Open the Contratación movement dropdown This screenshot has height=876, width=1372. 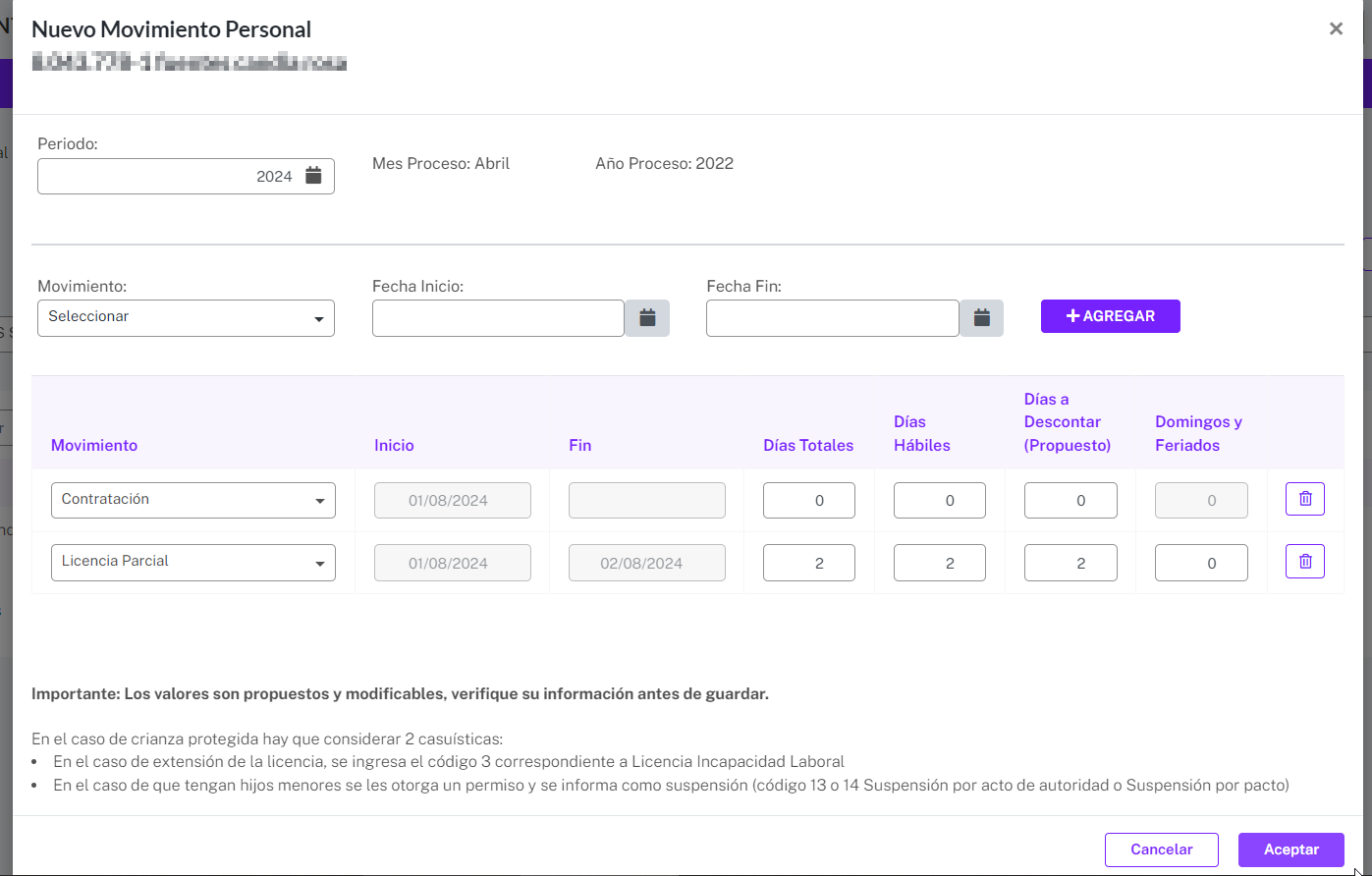tap(193, 500)
